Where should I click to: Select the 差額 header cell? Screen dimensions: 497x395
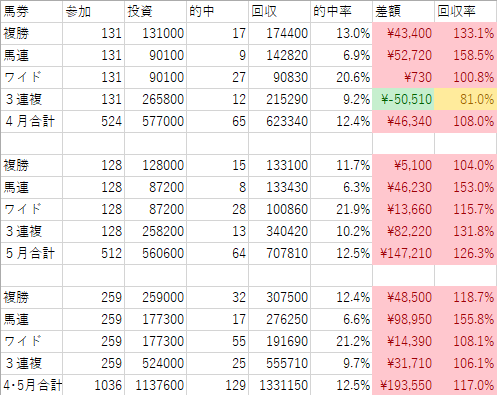tap(403, 12)
